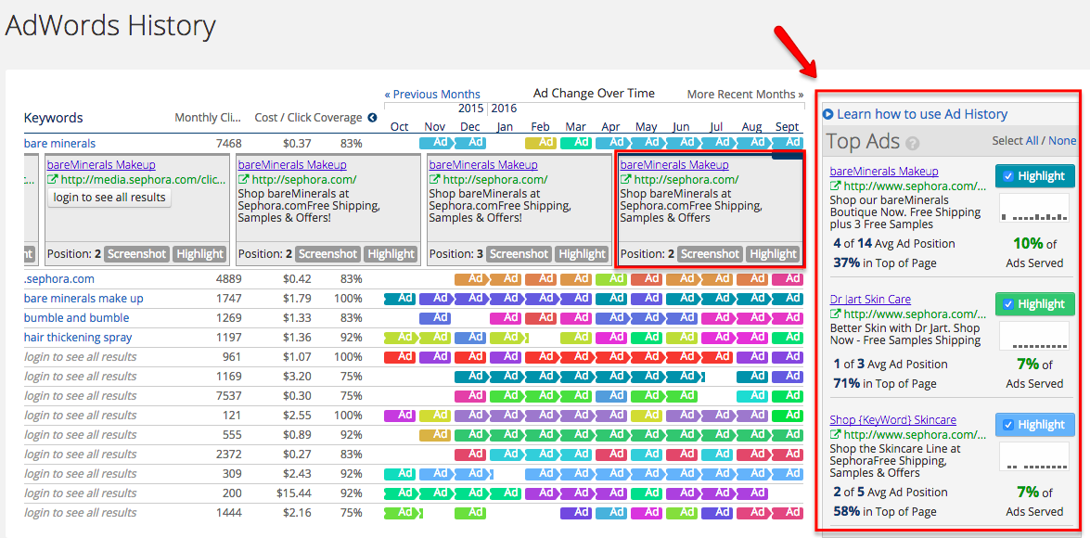Click pink Sept Ad marker in .sephora.com row

[x=788, y=279]
